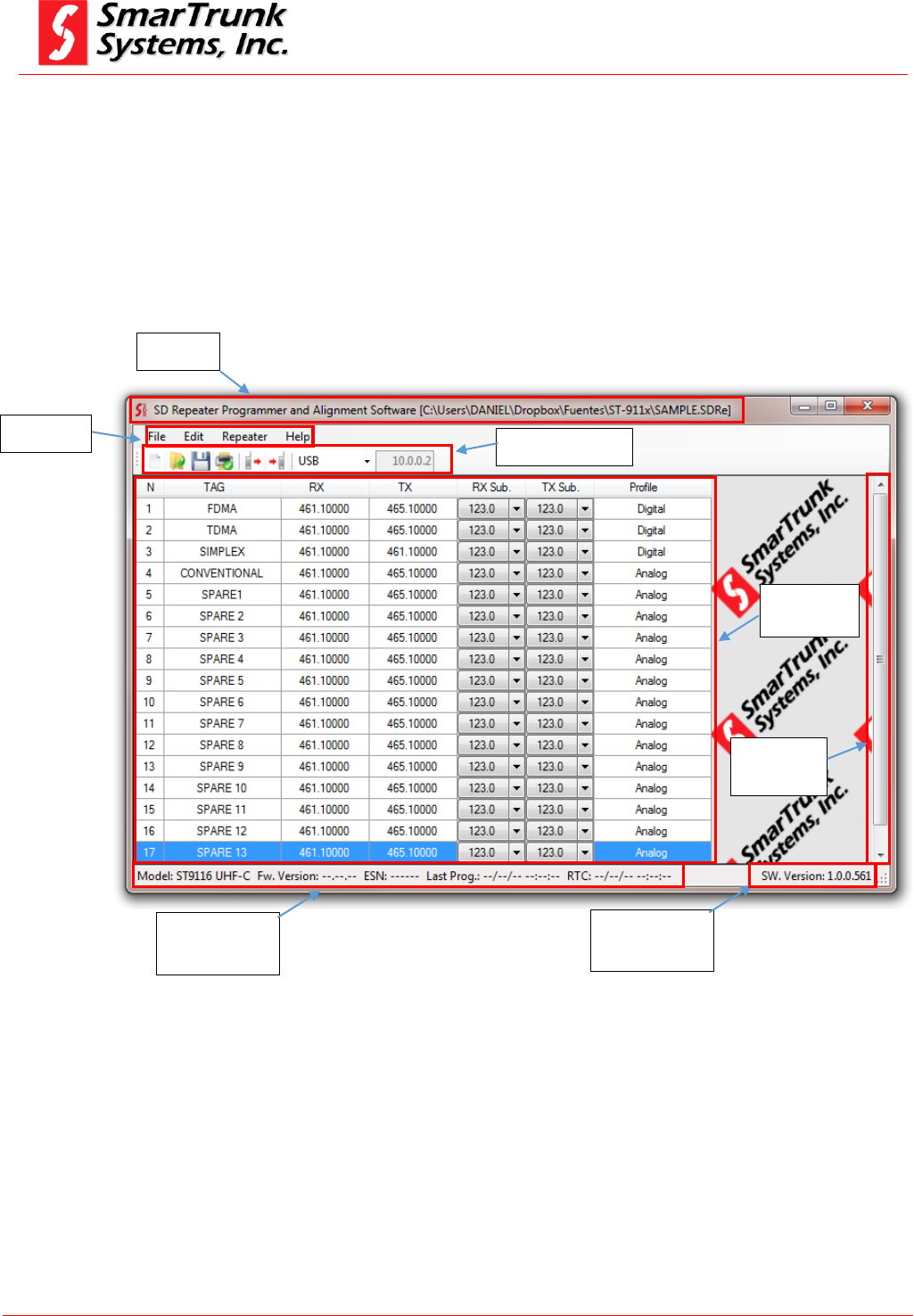
Task: Select the CONVENTIONAL tag cell
Action: coord(222,573)
